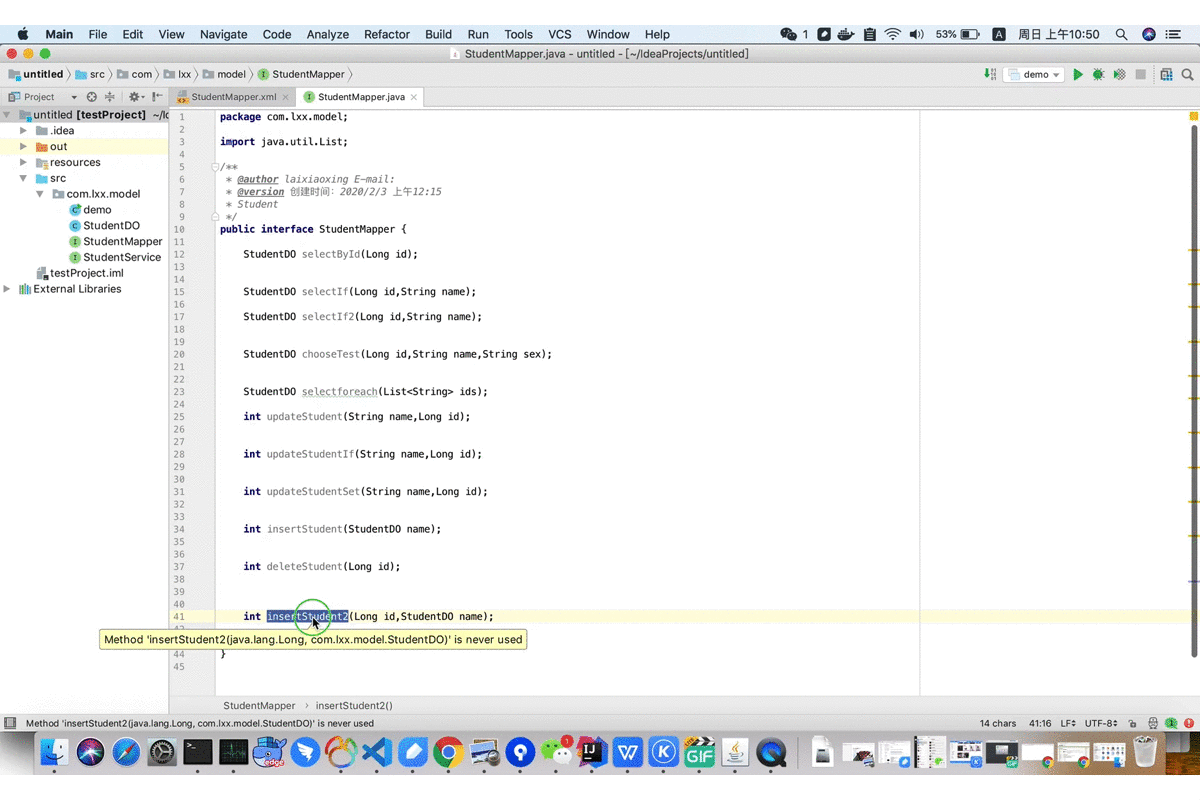Click StudentMapper breadcrumb below the editor

[x=259, y=705]
